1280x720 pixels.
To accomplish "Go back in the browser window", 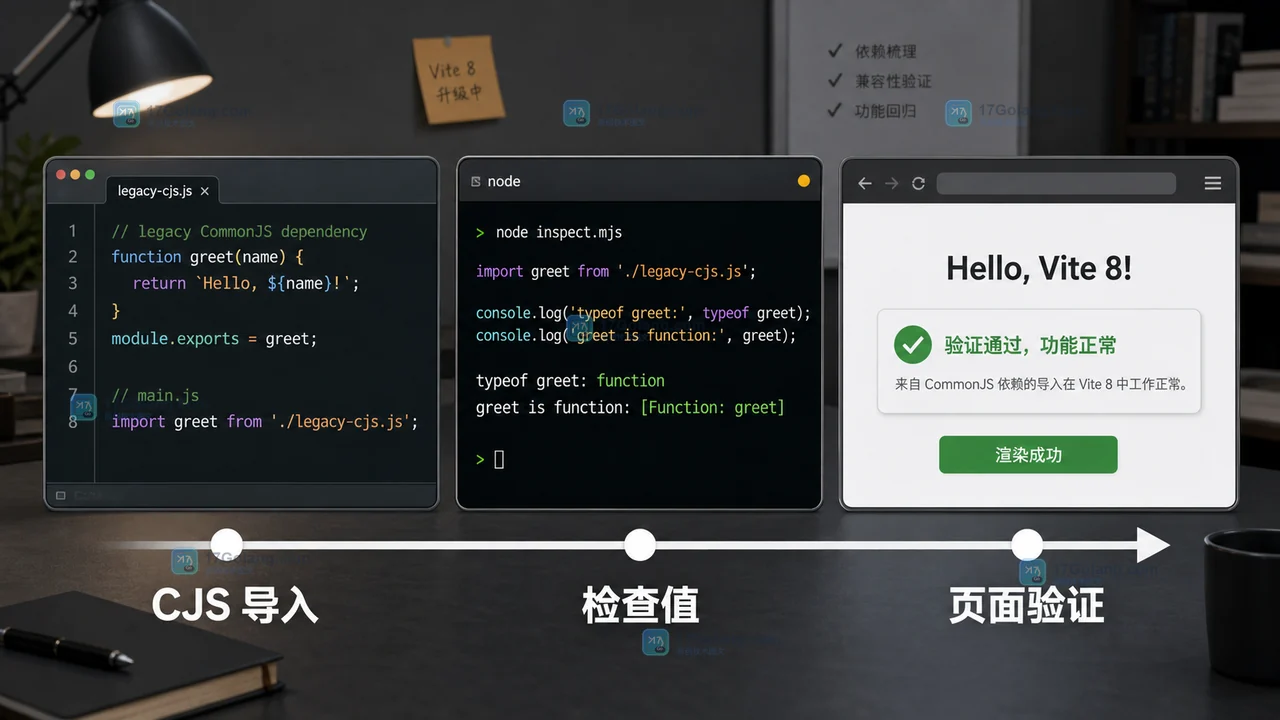I will [x=865, y=183].
